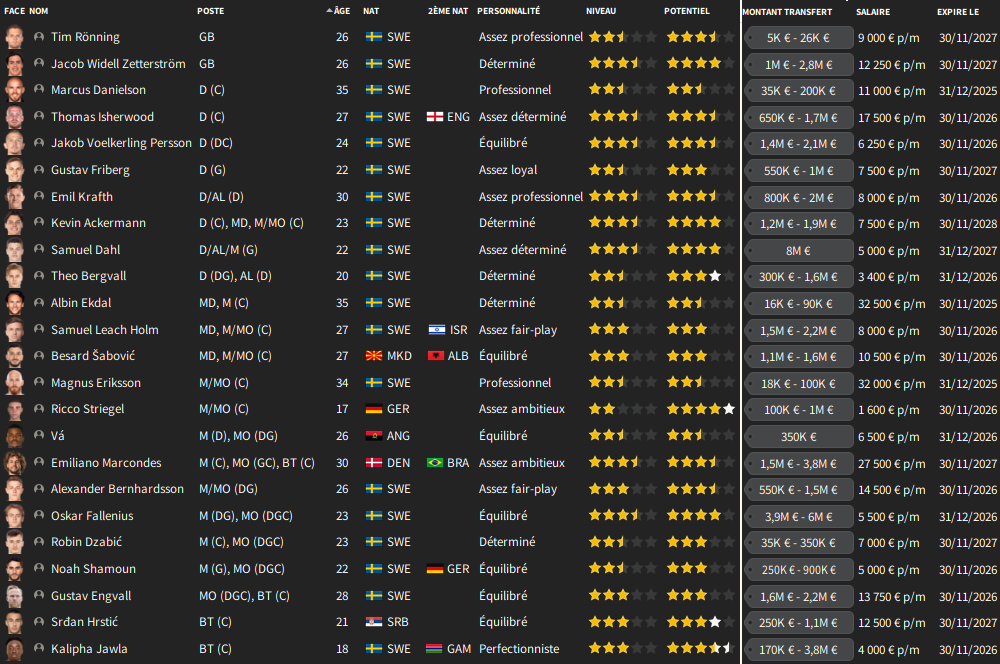Open Samuel Dahl's face thumbnail
1000x664 pixels.
coord(14,250)
